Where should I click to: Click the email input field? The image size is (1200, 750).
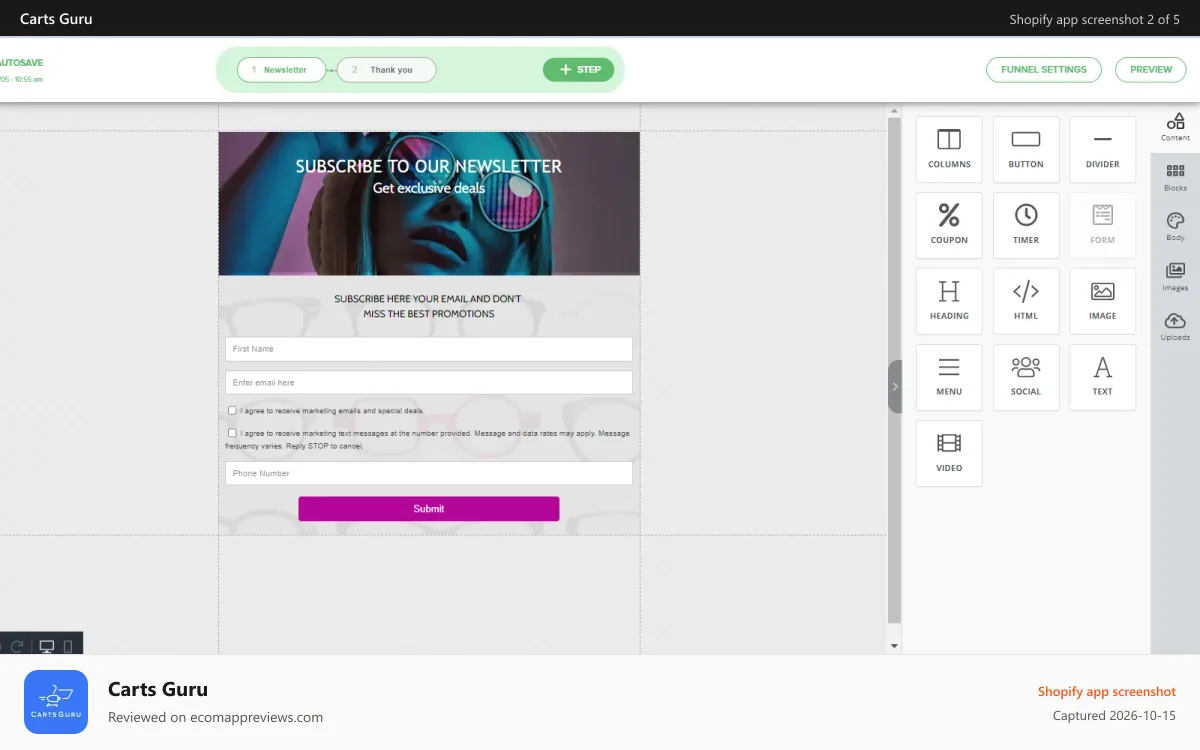coord(428,383)
